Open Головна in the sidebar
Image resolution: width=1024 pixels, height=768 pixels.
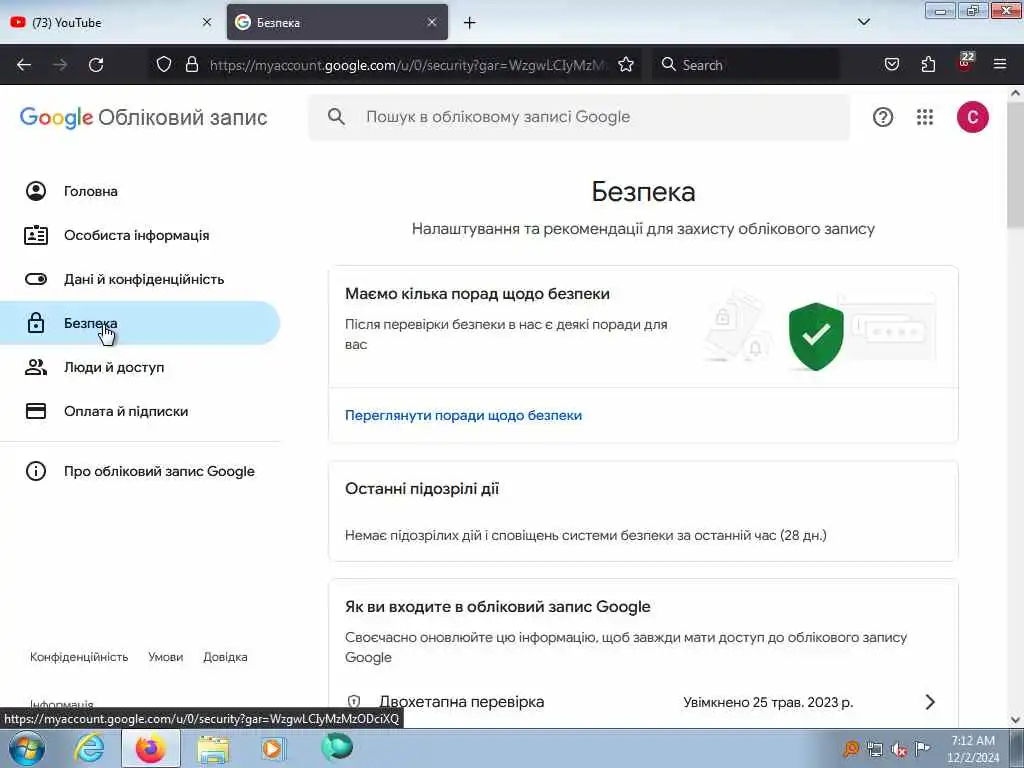tap(140, 191)
